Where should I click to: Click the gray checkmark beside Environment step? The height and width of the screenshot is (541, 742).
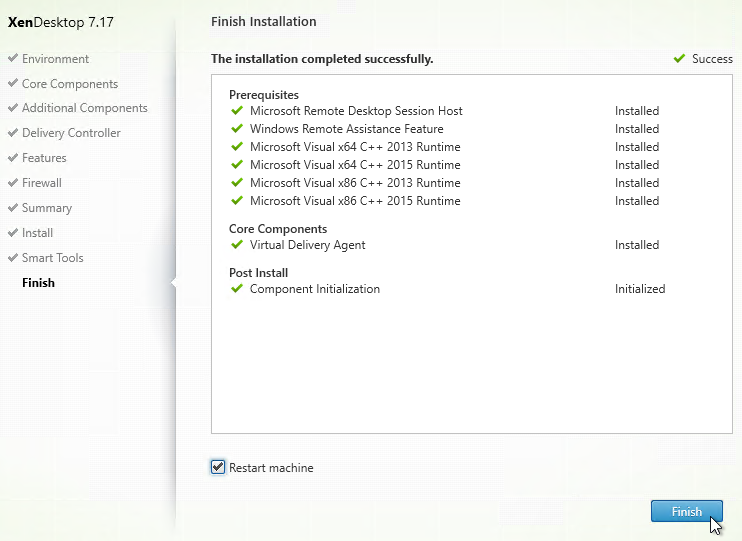[13, 58]
